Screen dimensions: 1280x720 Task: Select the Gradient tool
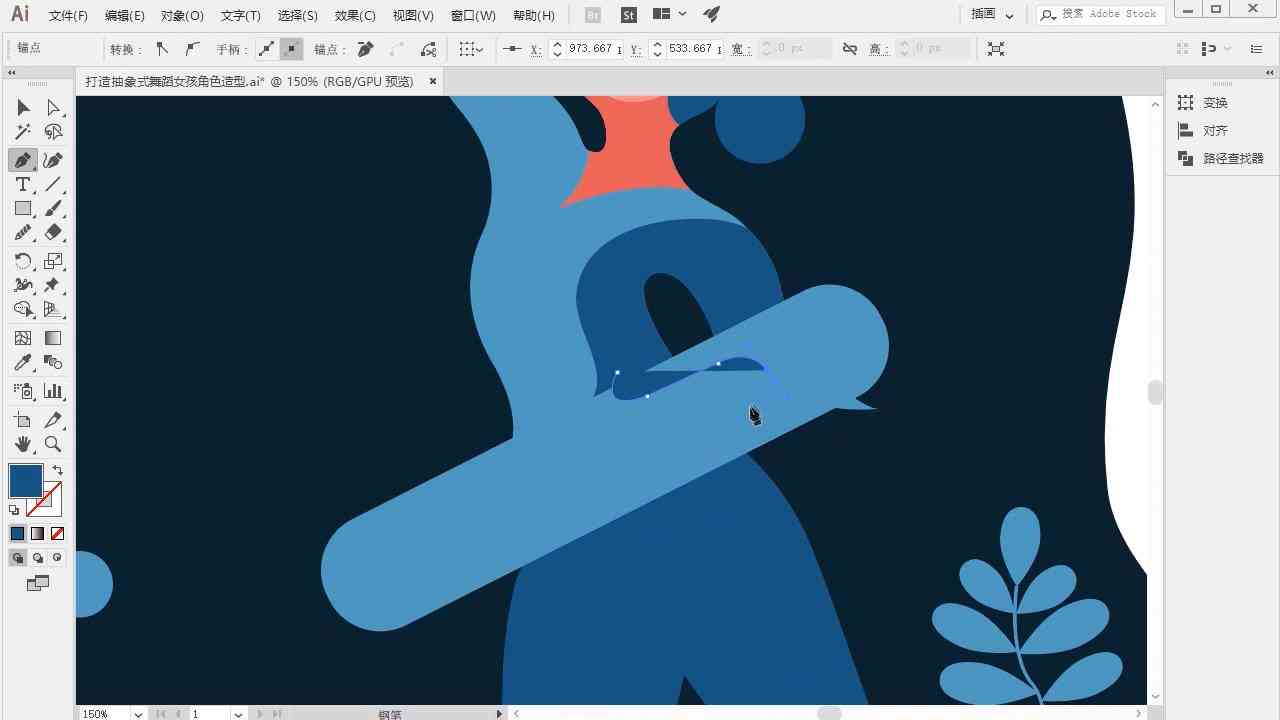coord(53,338)
